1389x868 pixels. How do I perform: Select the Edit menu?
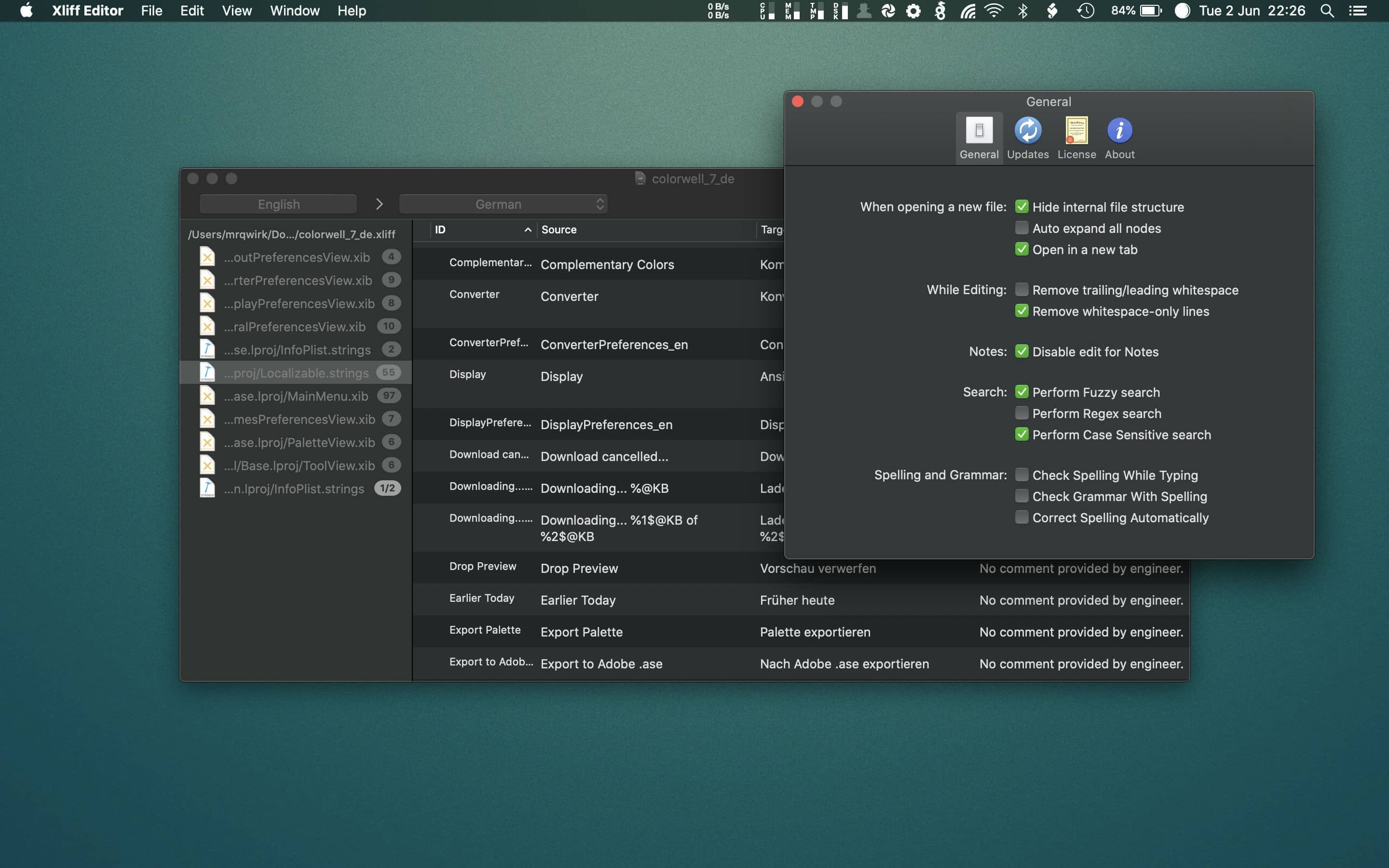pos(192,11)
